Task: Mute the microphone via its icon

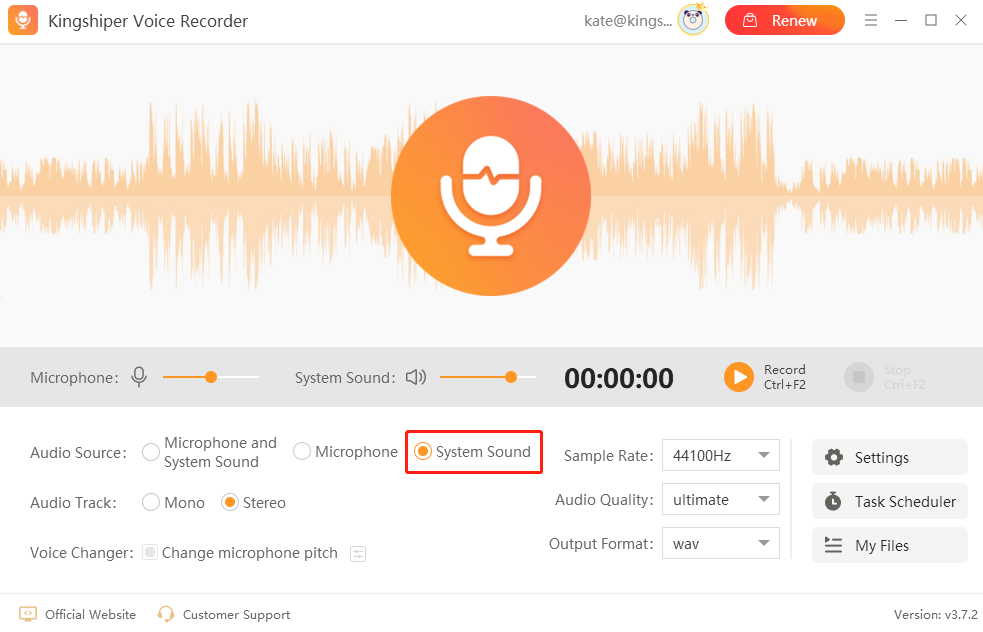Action: coord(139,377)
